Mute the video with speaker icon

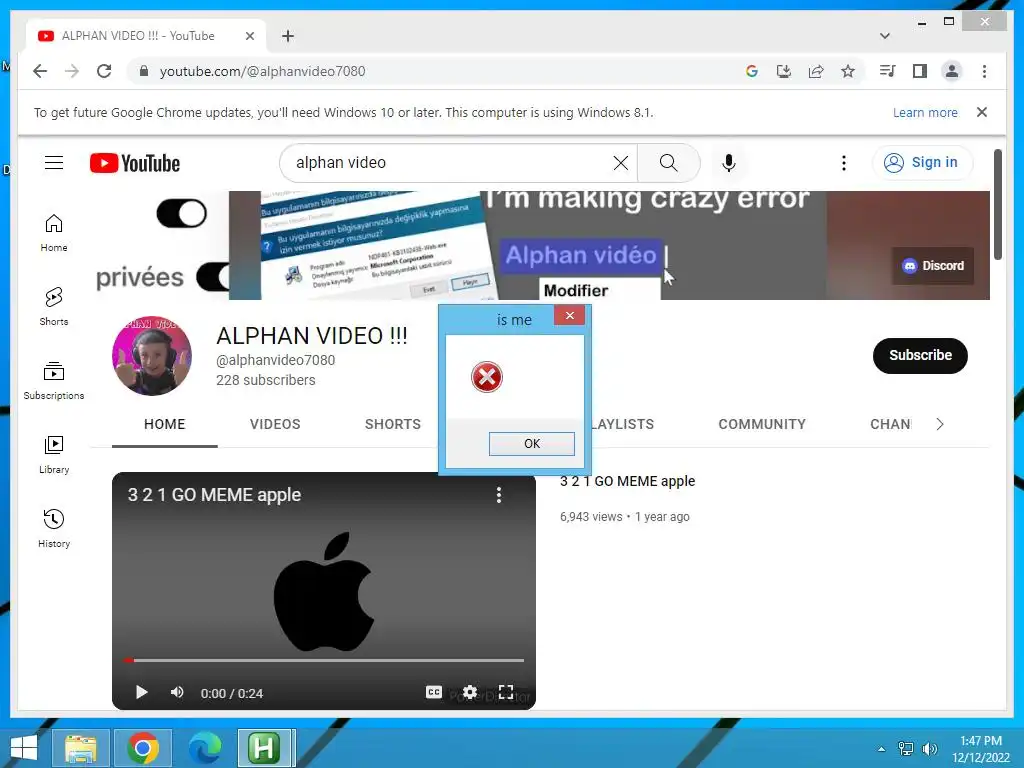pyautogui.click(x=177, y=692)
